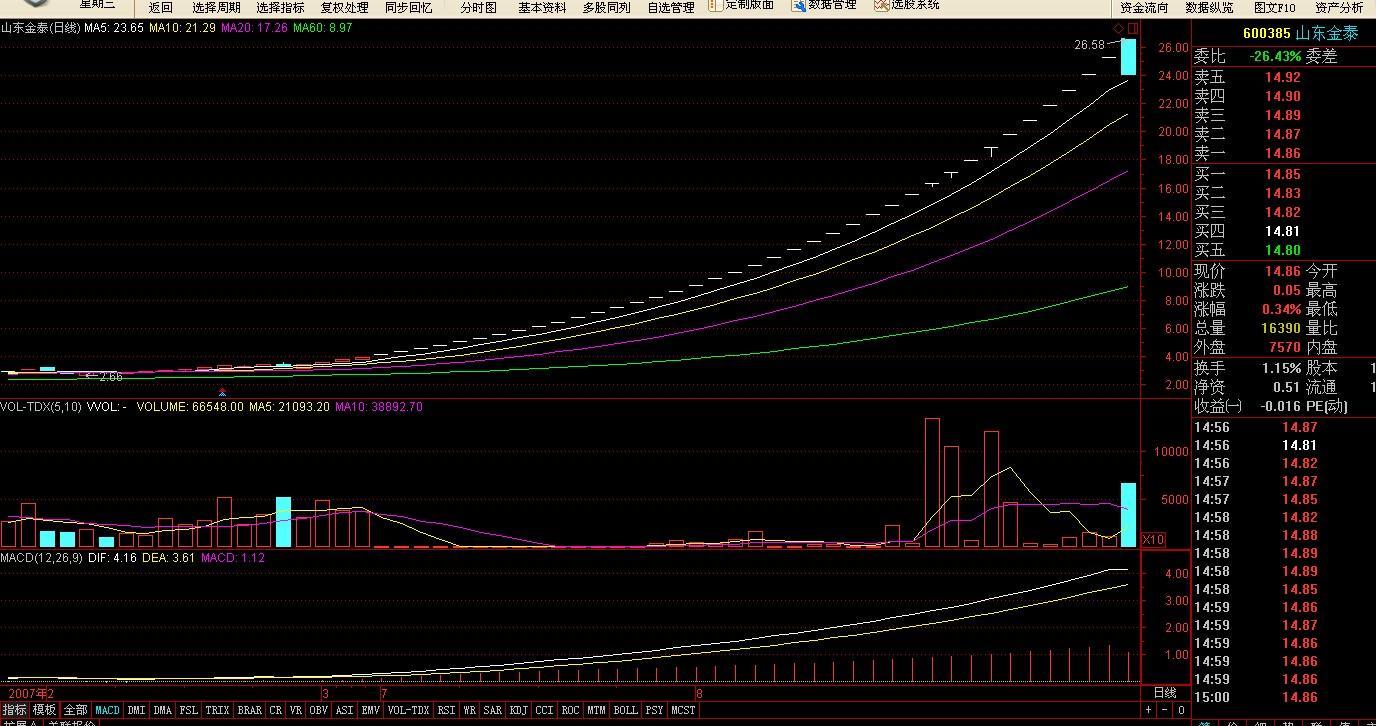Select the BOLL indicator tab

click(625, 710)
